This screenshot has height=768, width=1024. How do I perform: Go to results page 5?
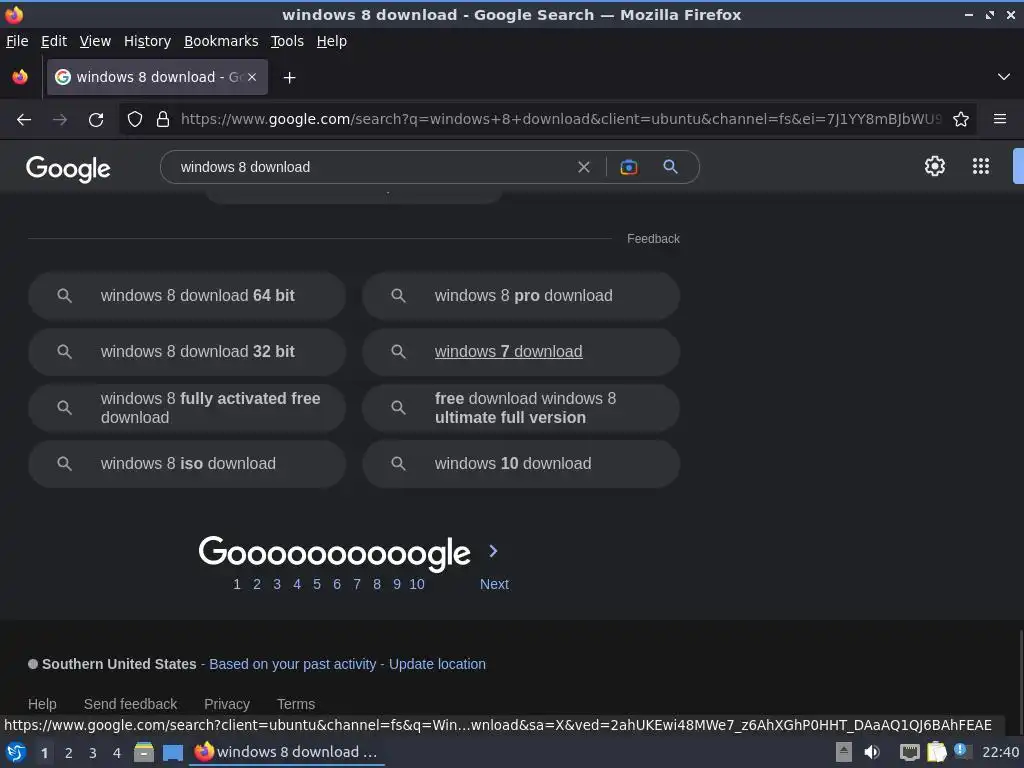[x=317, y=584]
